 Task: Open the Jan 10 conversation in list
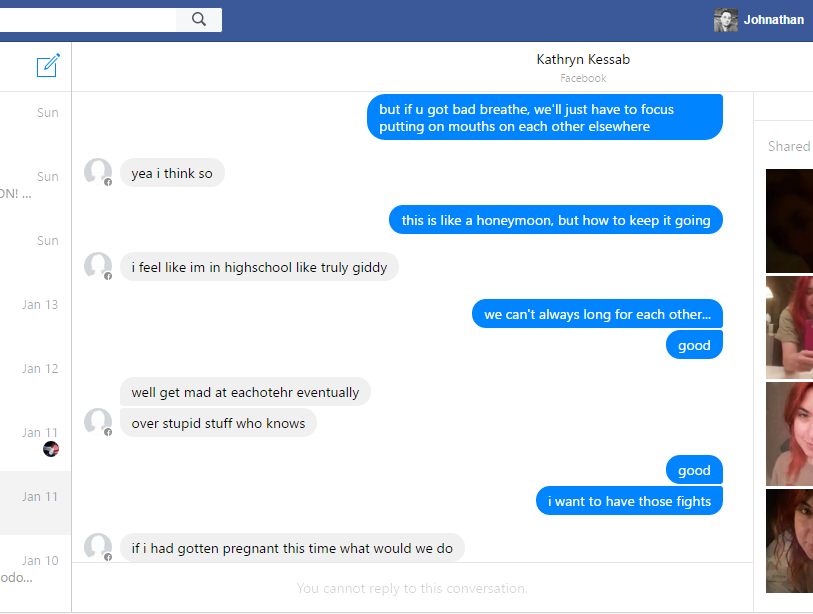tap(35, 567)
